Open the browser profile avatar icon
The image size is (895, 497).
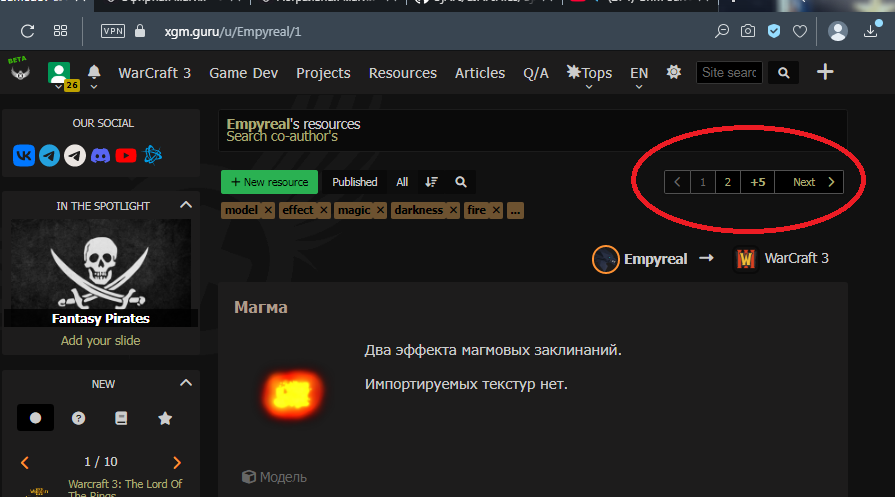click(x=837, y=31)
